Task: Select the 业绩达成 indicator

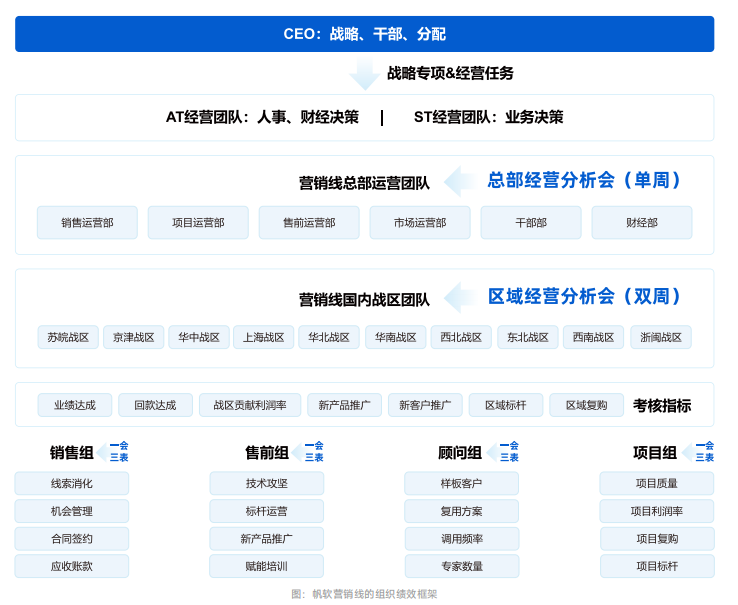Action: [x=75, y=405]
